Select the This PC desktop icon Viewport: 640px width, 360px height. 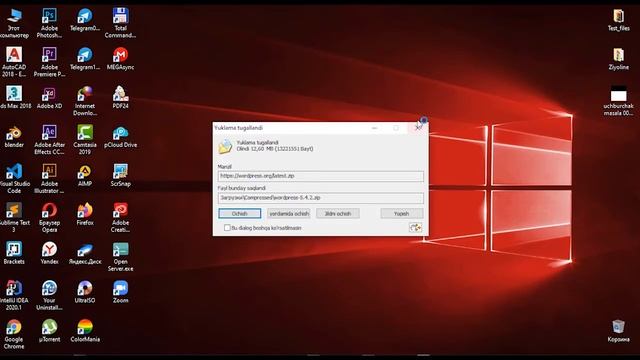coord(14,23)
